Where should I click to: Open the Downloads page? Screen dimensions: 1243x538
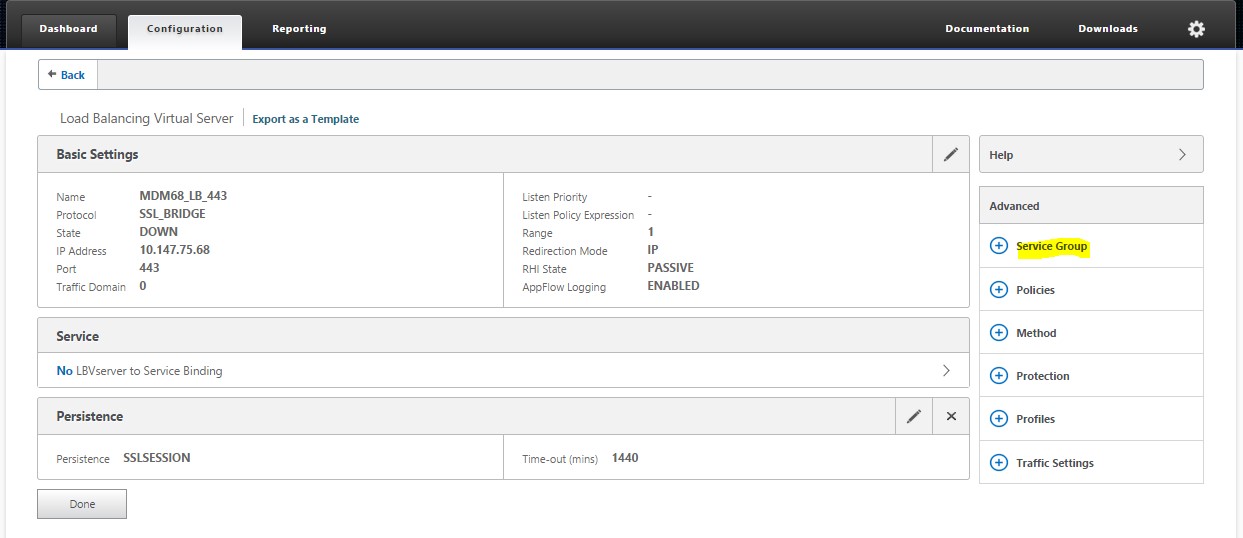point(1107,29)
